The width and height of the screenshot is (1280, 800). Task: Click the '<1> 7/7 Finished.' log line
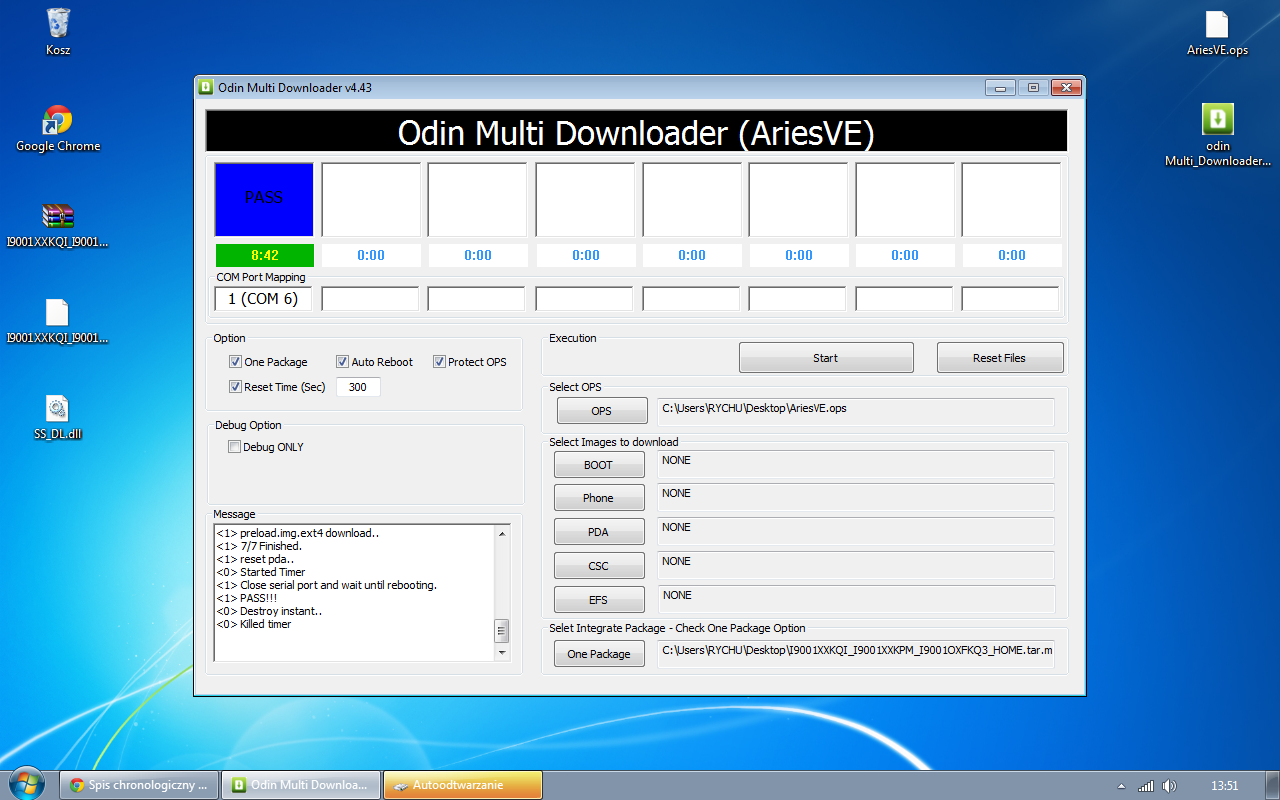coord(259,546)
